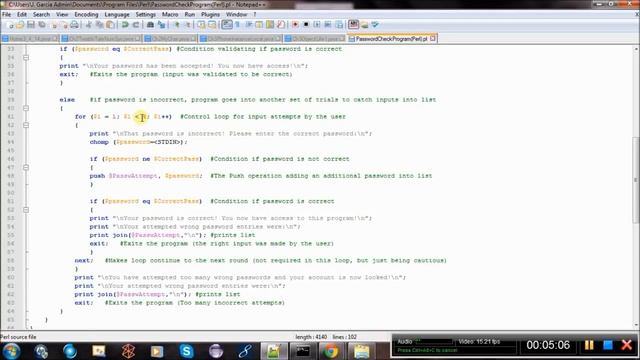Toggle the indent guide toolbar button

[x=249, y=25]
